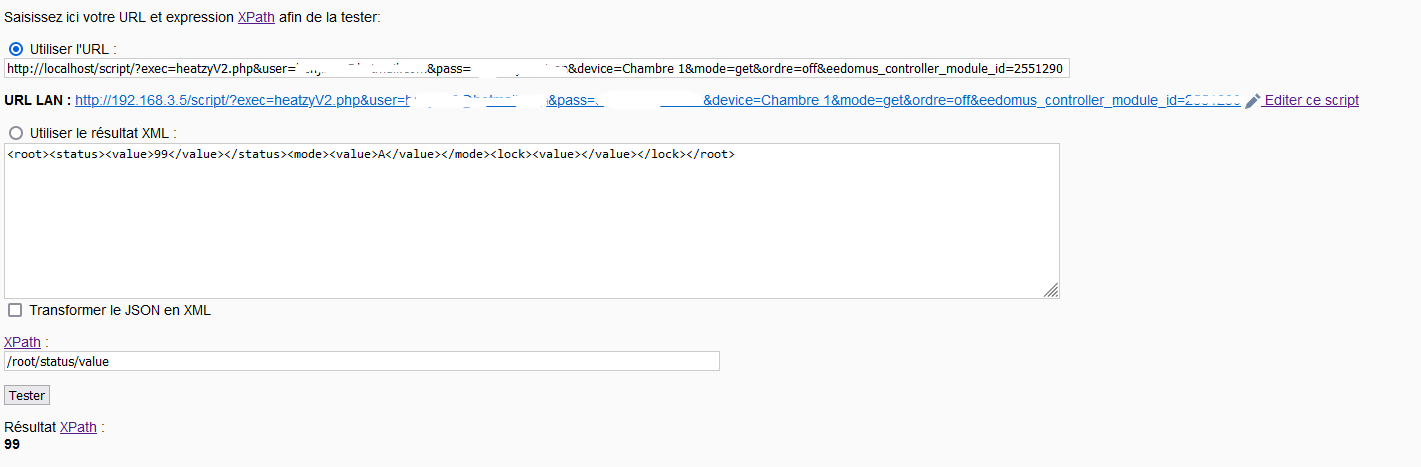Click the bold "URL LAN :" label
The width and height of the screenshot is (1421, 467).
pyautogui.click(x=37, y=101)
